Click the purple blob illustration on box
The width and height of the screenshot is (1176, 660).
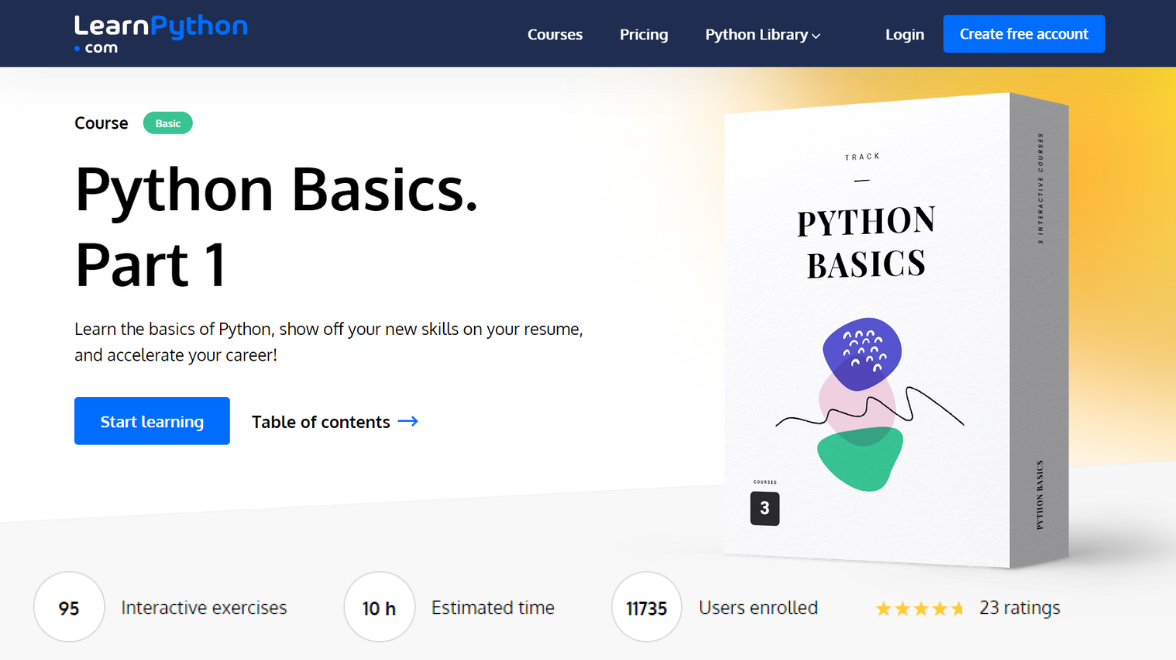pos(862,354)
